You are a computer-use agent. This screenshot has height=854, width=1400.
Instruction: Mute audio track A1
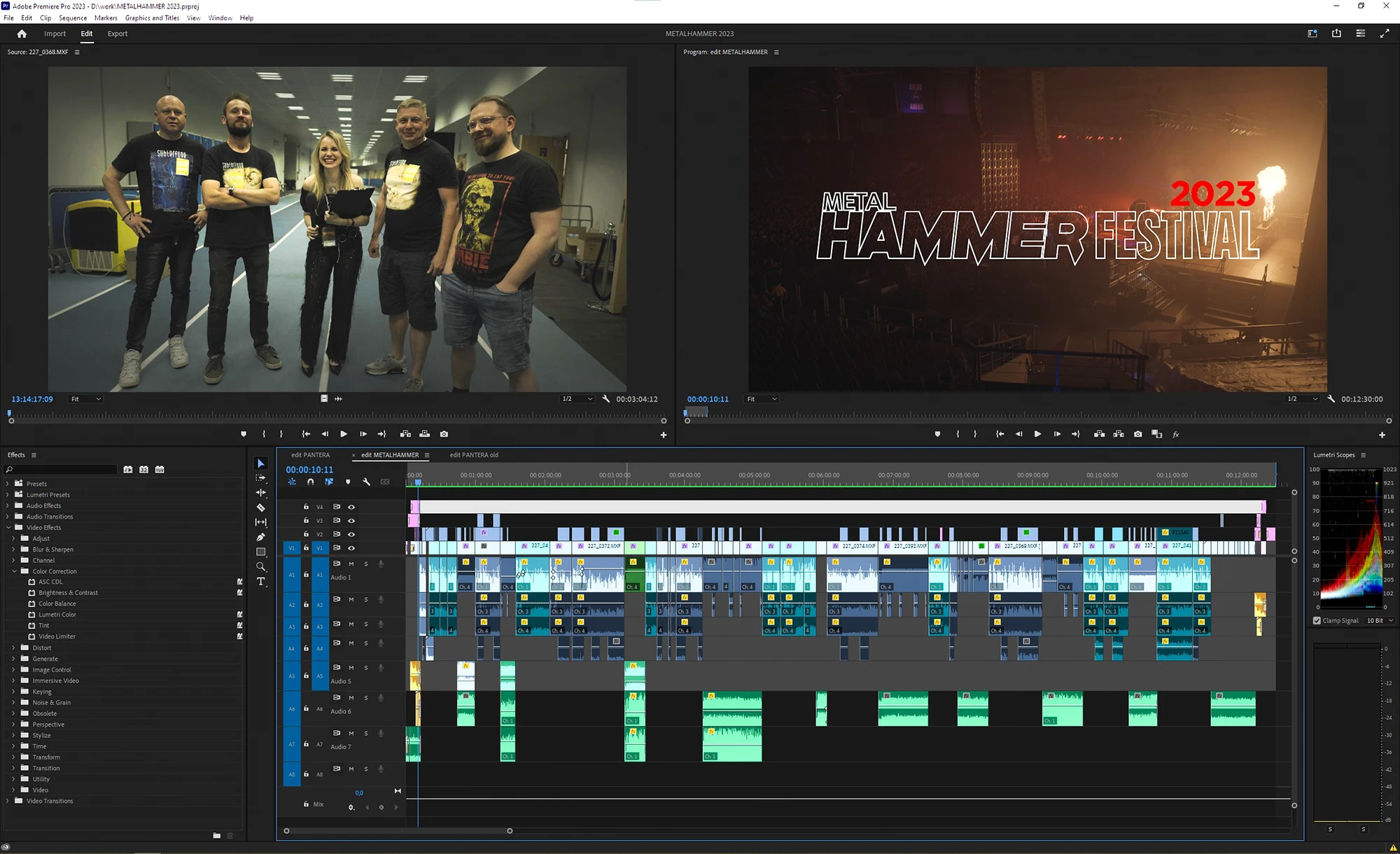coord(351,563)
